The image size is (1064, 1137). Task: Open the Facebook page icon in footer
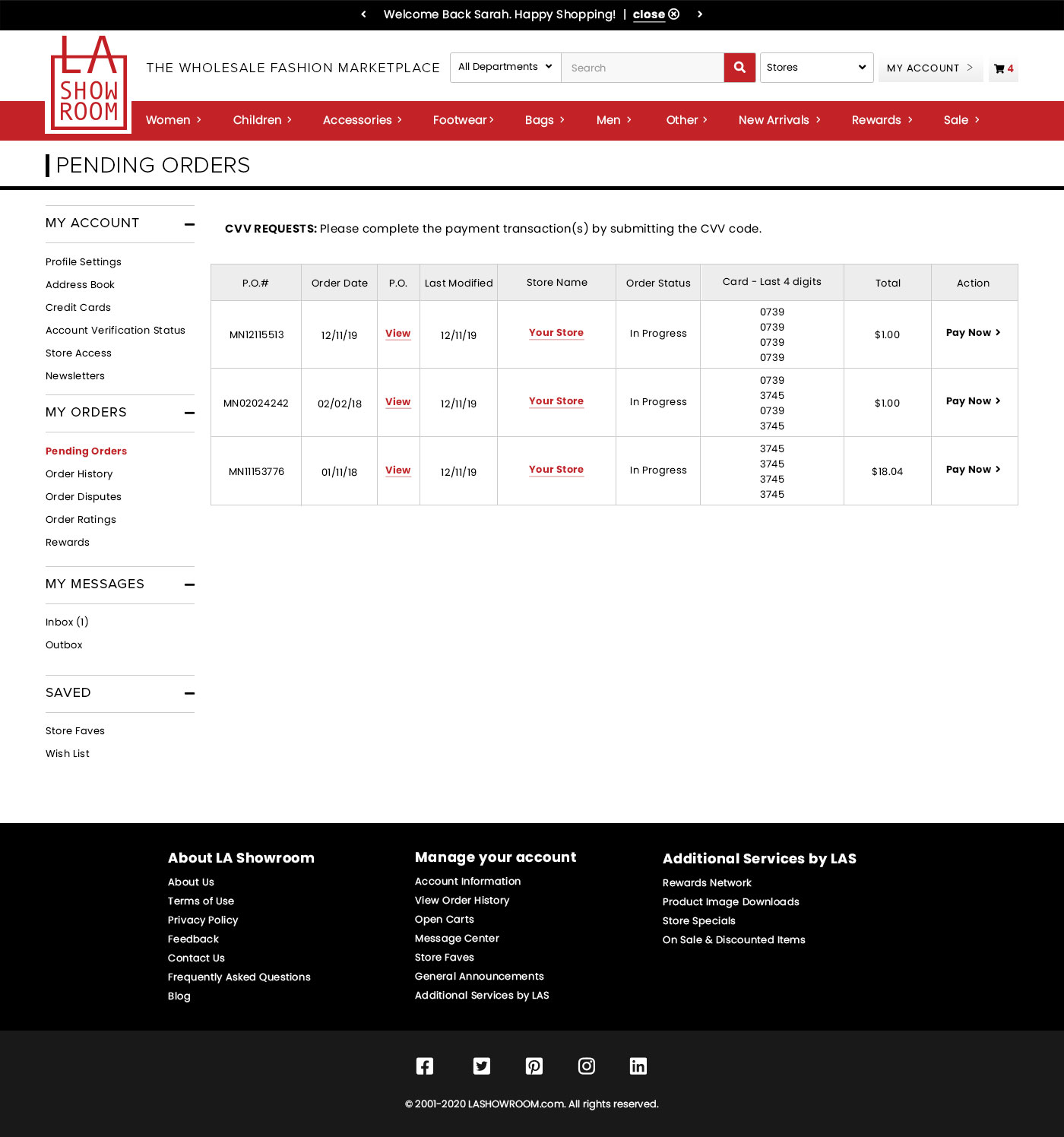[425, 1066]
